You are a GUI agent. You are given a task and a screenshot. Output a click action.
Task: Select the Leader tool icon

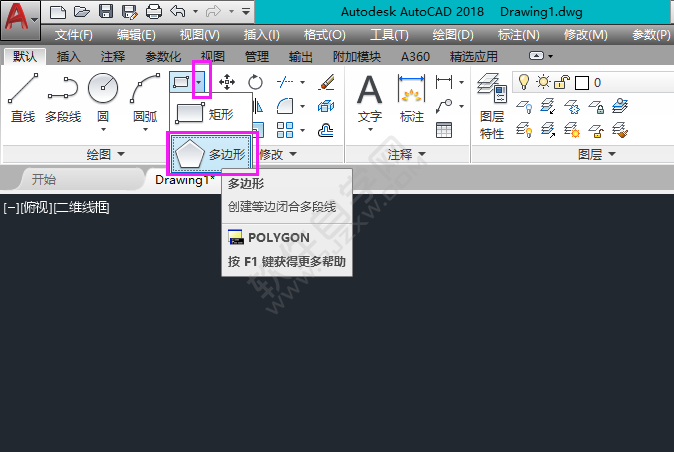pos(444,106)
